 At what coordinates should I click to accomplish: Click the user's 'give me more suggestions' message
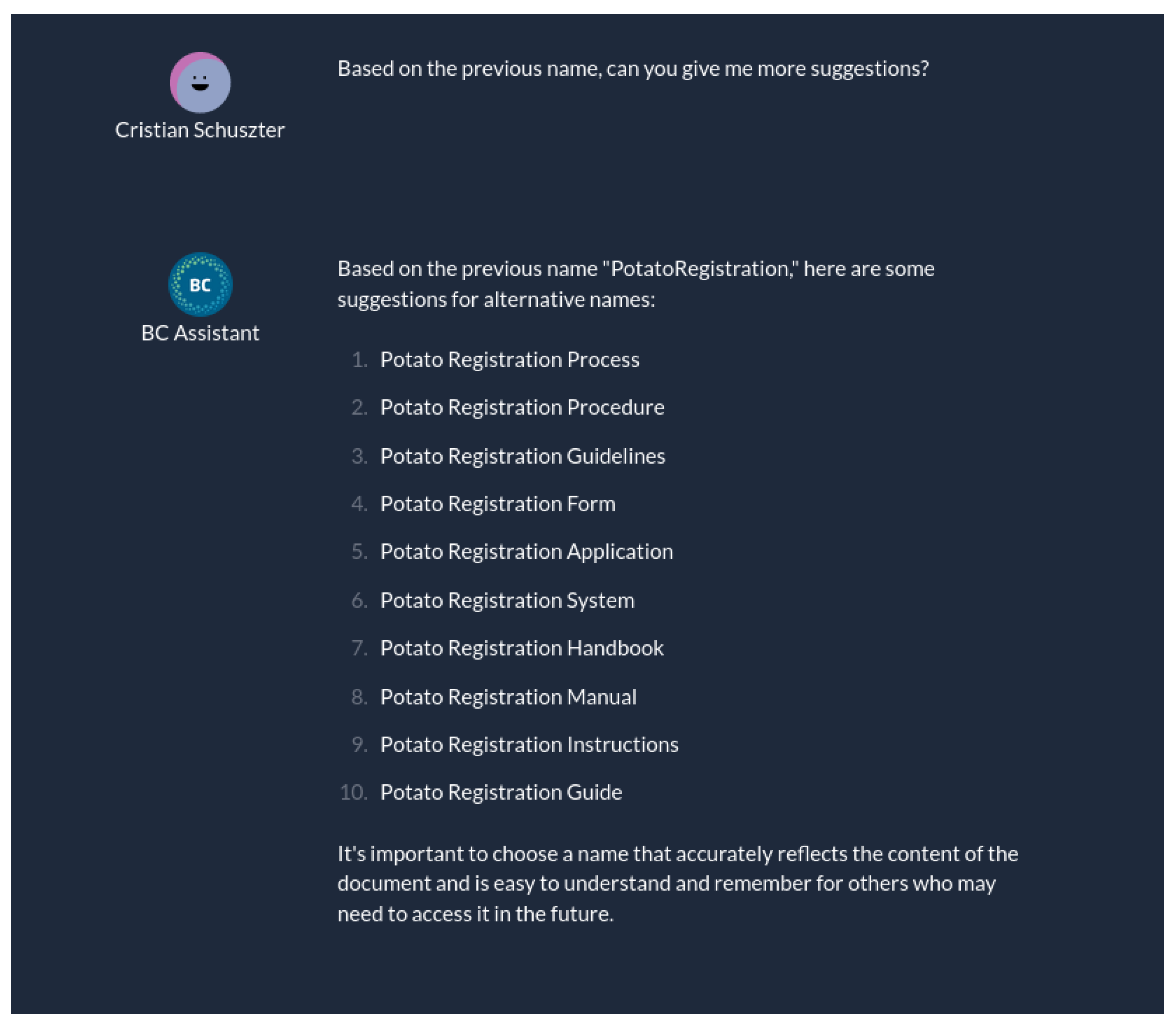(633, 69)
